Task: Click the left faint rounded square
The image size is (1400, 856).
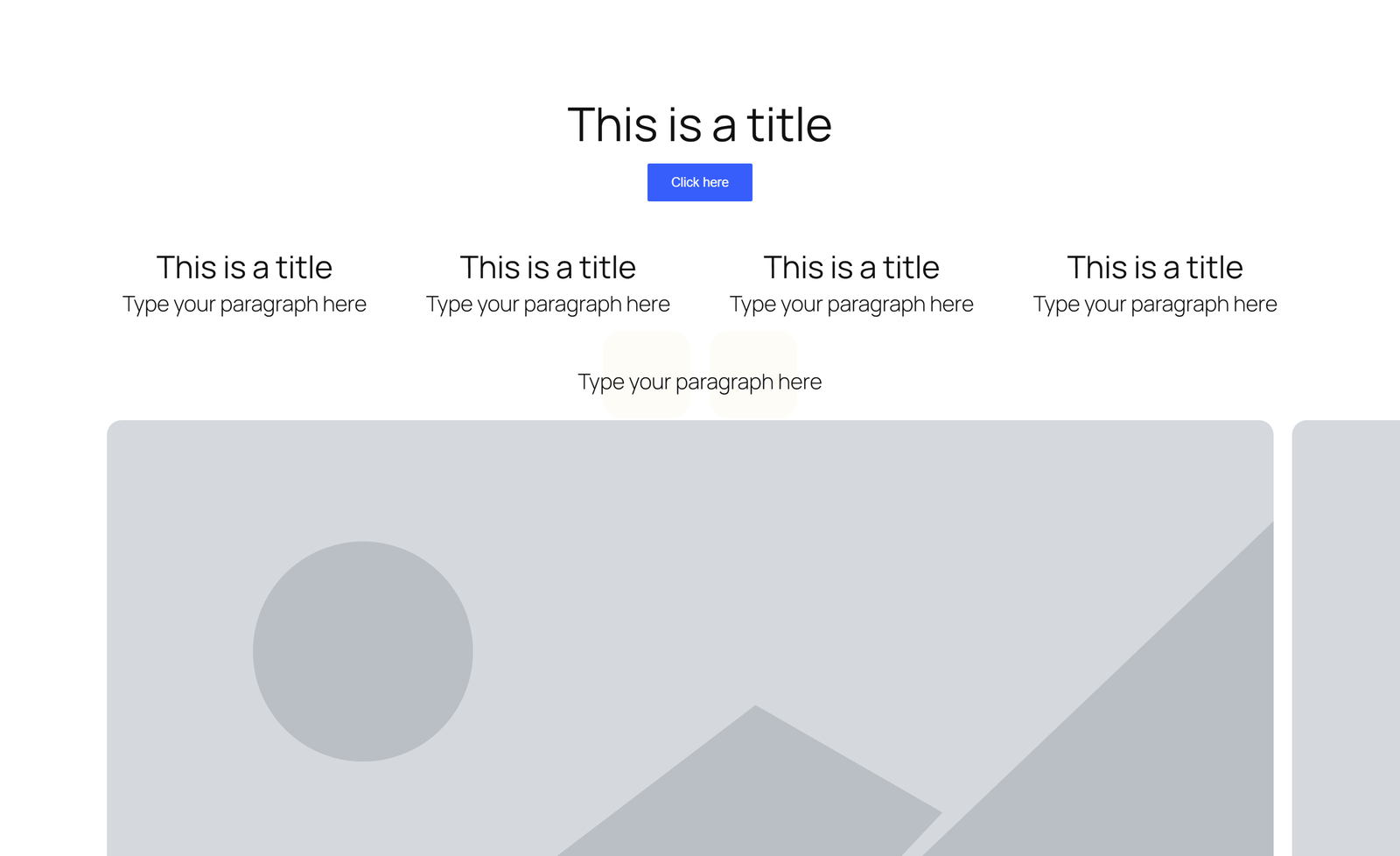Action: (x=646, y=350)
